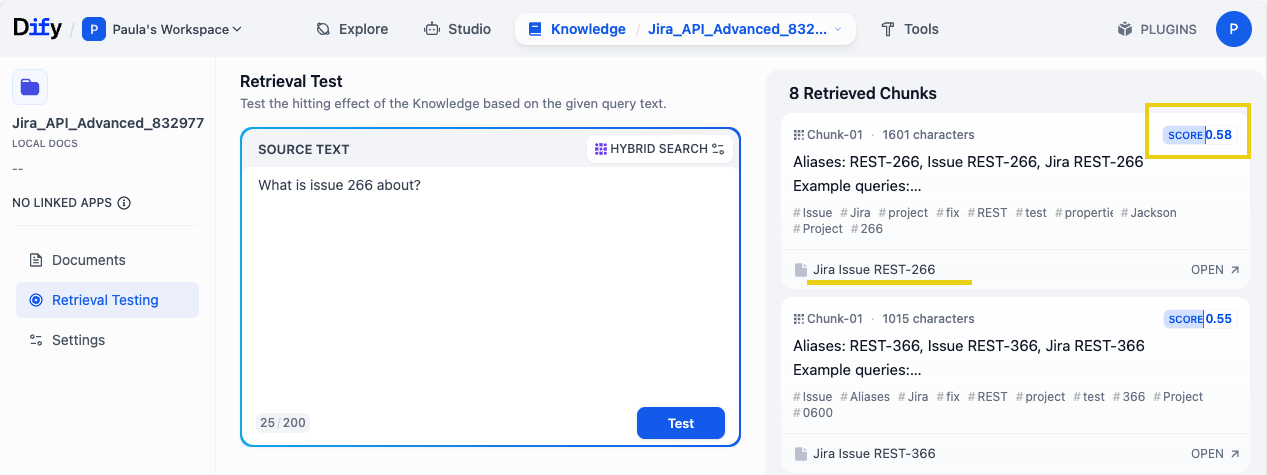
Task: Open the Tools tab
Action: [x=910, y=29]
